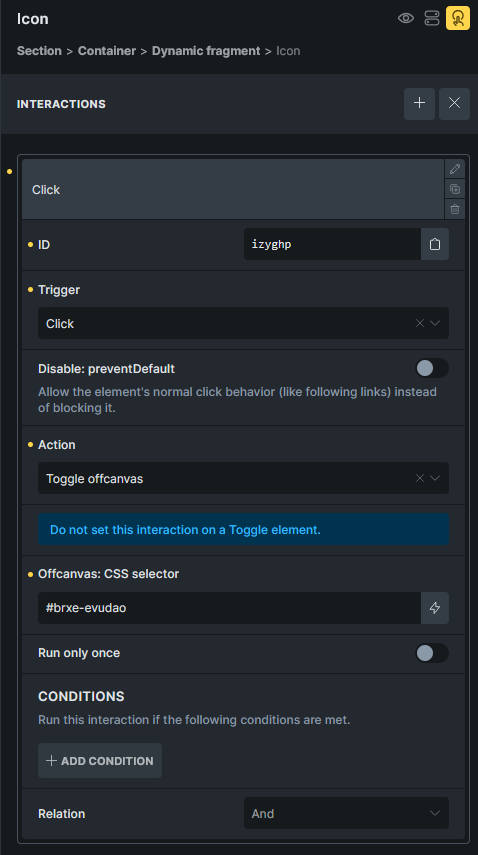The image size is (478, 855).
Task: Click the eye preview icon in header
Action: 406,19
